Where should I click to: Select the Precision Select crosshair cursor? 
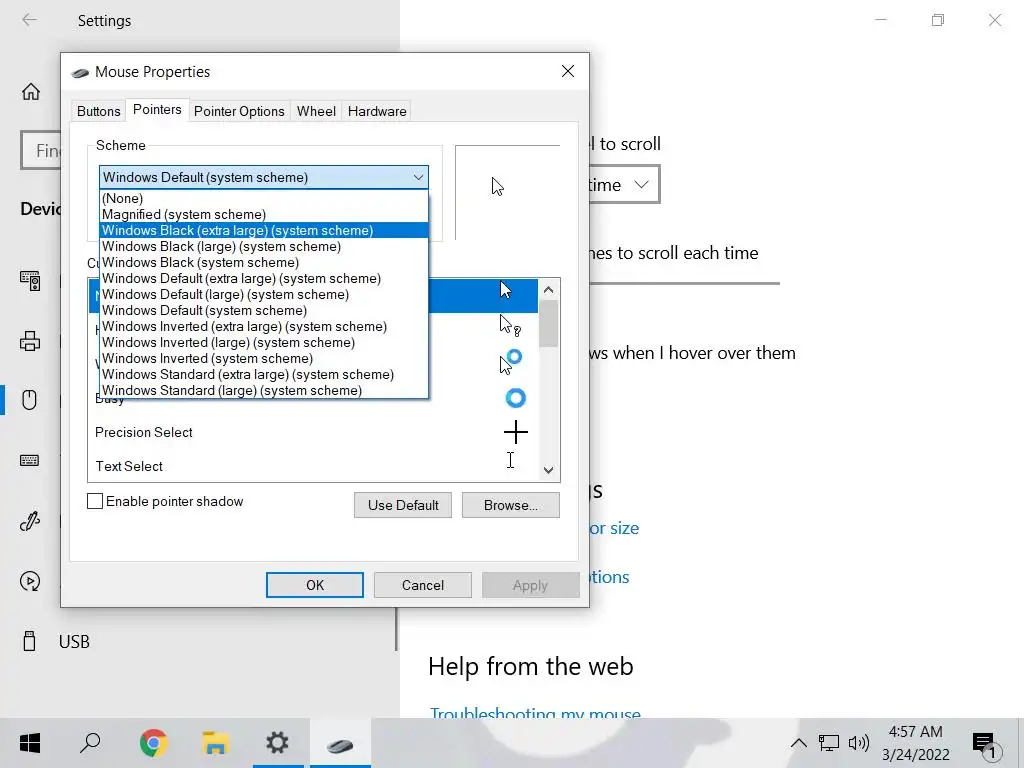coord(516,432)
